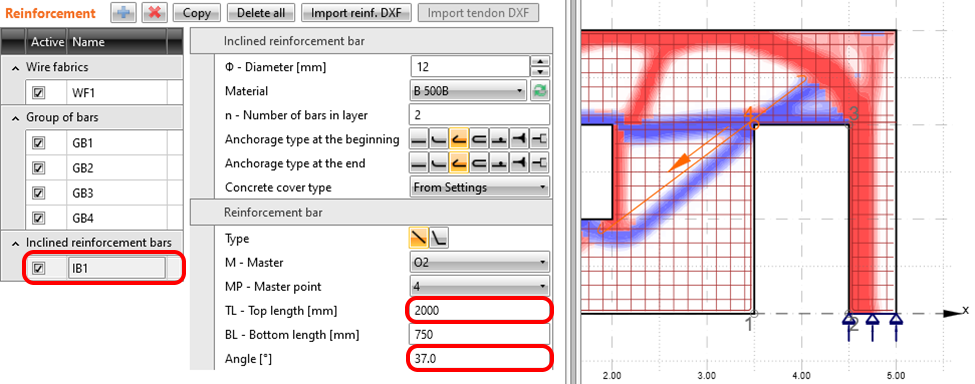Click the Angle input field

click(479, 359)
